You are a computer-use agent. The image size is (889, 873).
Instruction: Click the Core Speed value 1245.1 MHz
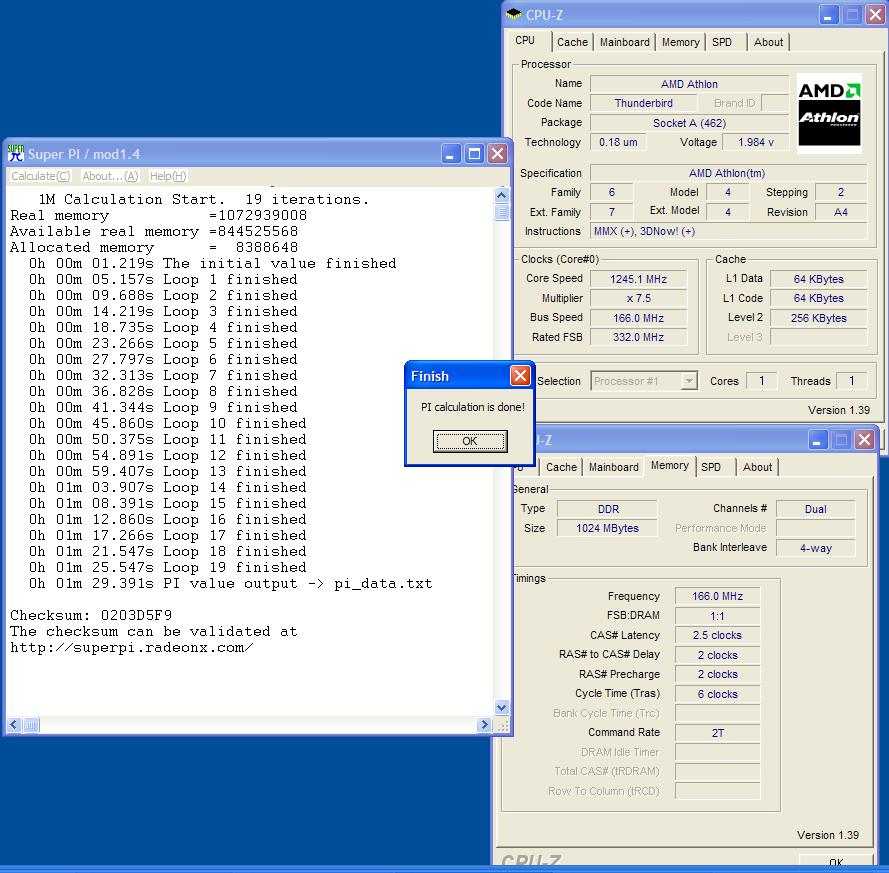pyautogui.click(x=638, y=279)
